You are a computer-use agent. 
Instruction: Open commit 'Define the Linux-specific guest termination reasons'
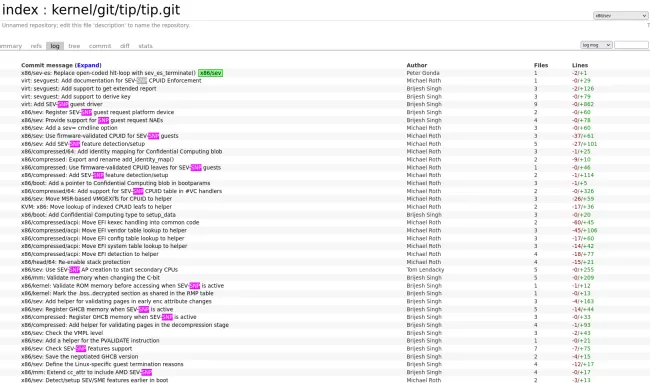102,364
